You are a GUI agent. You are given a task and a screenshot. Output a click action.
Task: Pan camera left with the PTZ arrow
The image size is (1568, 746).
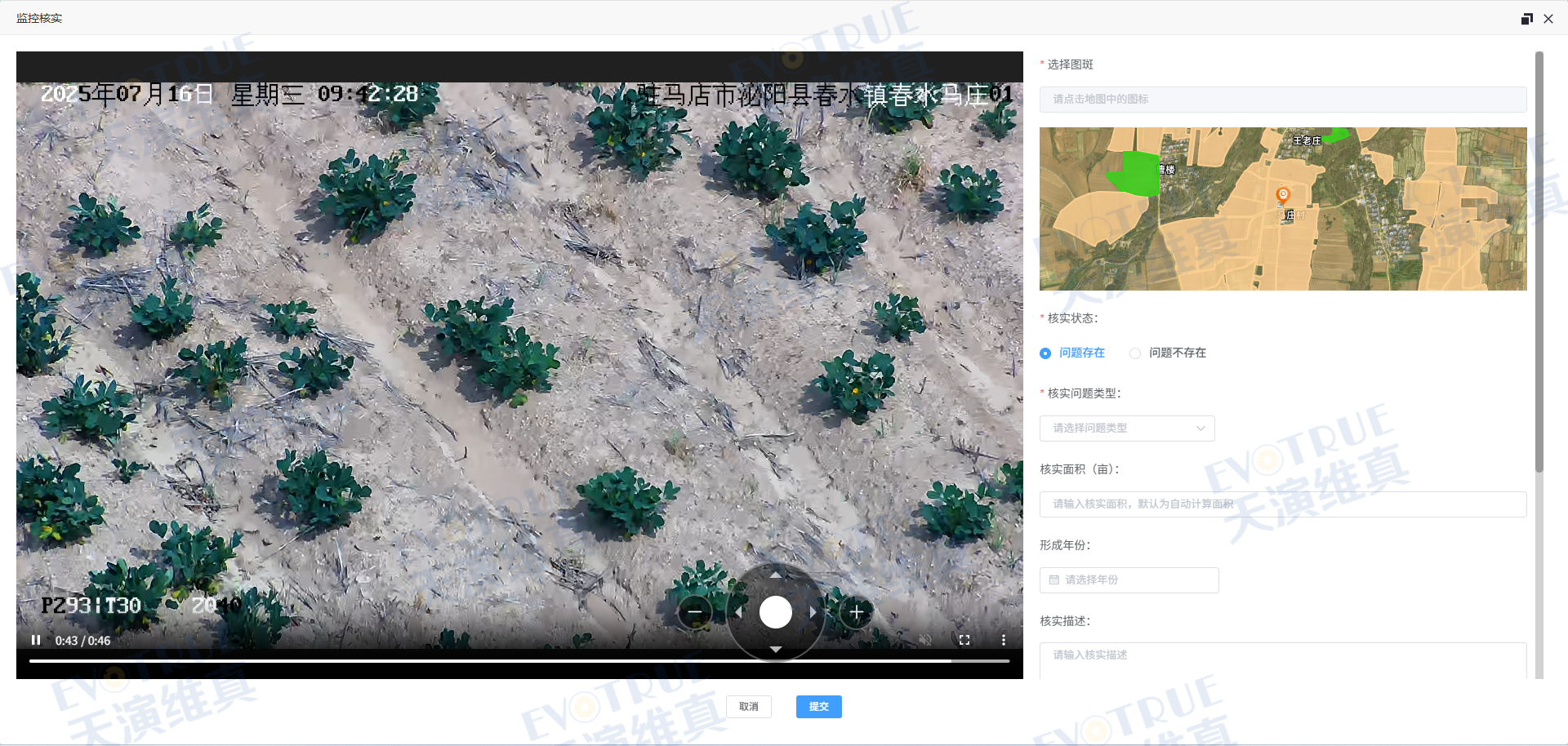tap(738, 612)
